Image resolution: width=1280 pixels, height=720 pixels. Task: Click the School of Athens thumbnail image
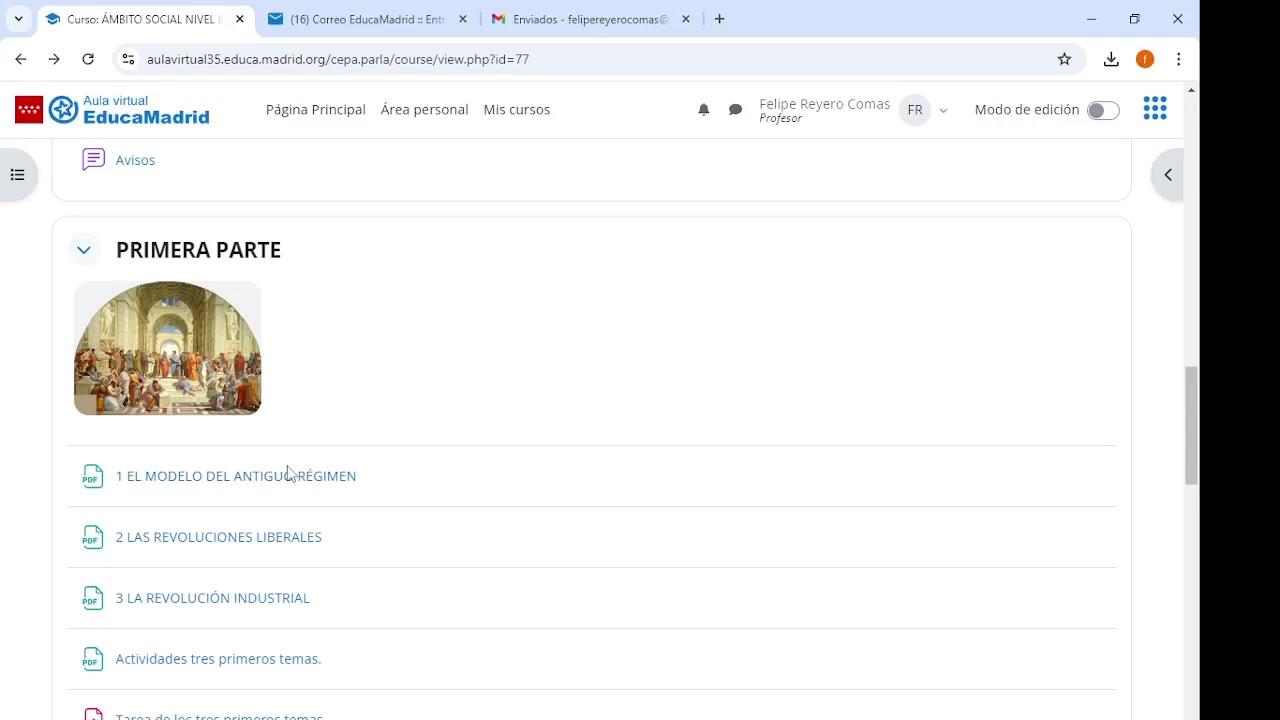(168, 348)
